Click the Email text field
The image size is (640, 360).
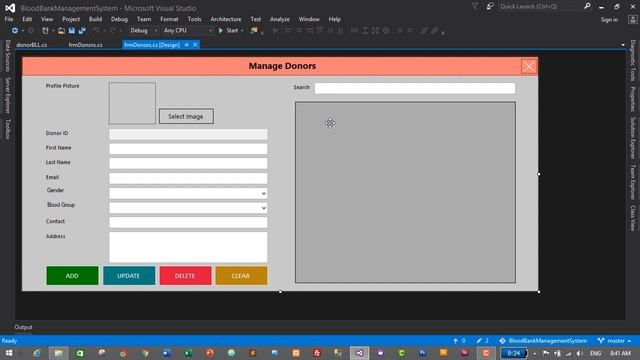coord(188,178)
